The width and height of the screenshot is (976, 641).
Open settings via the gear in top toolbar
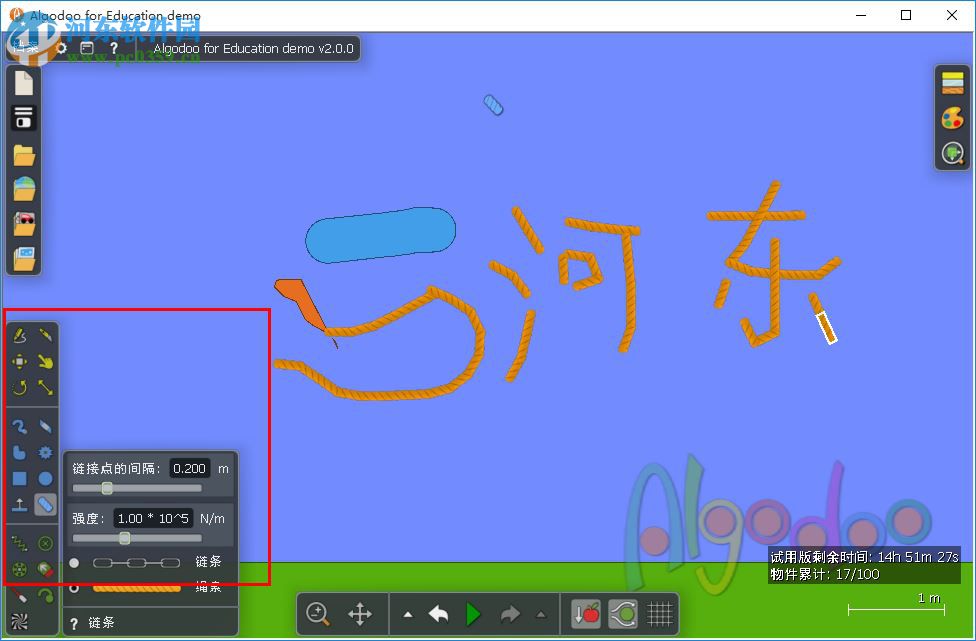click(x=62, y=48)
